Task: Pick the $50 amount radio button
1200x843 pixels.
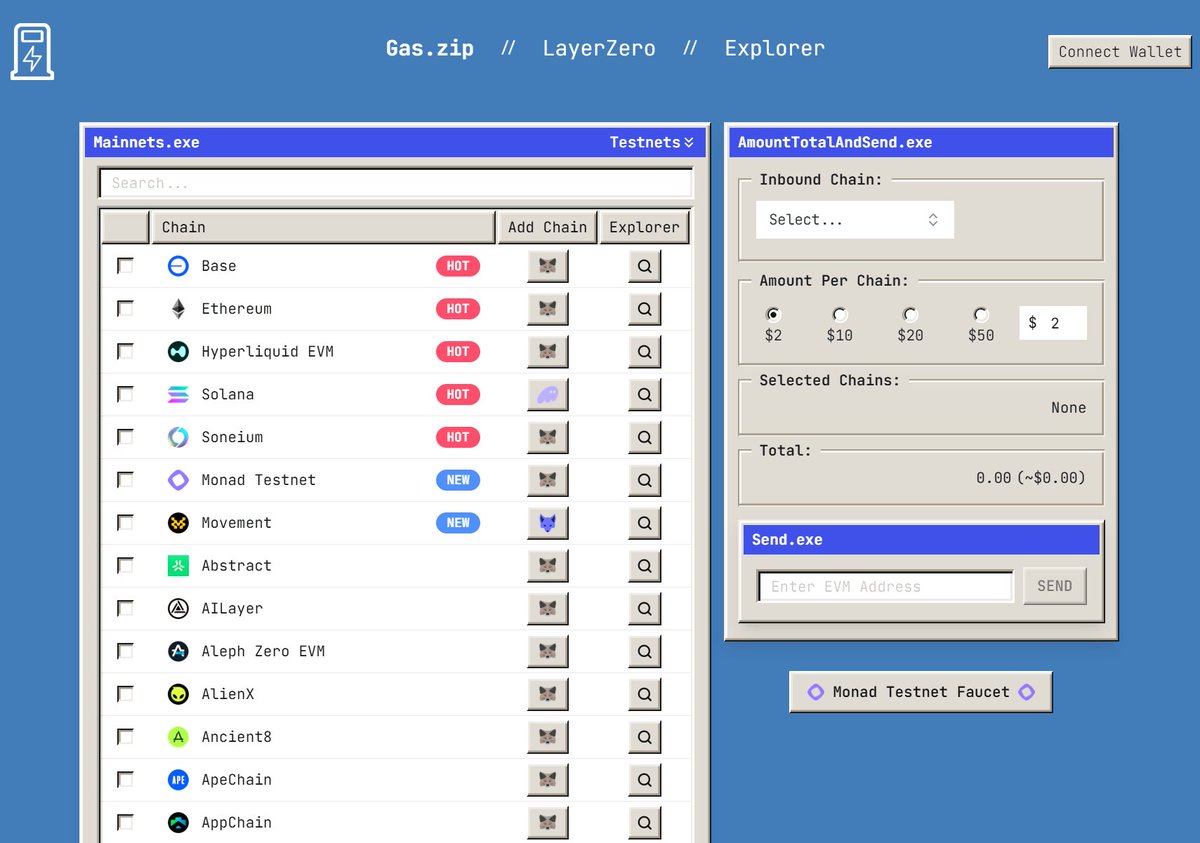Action: pos(981,315)
